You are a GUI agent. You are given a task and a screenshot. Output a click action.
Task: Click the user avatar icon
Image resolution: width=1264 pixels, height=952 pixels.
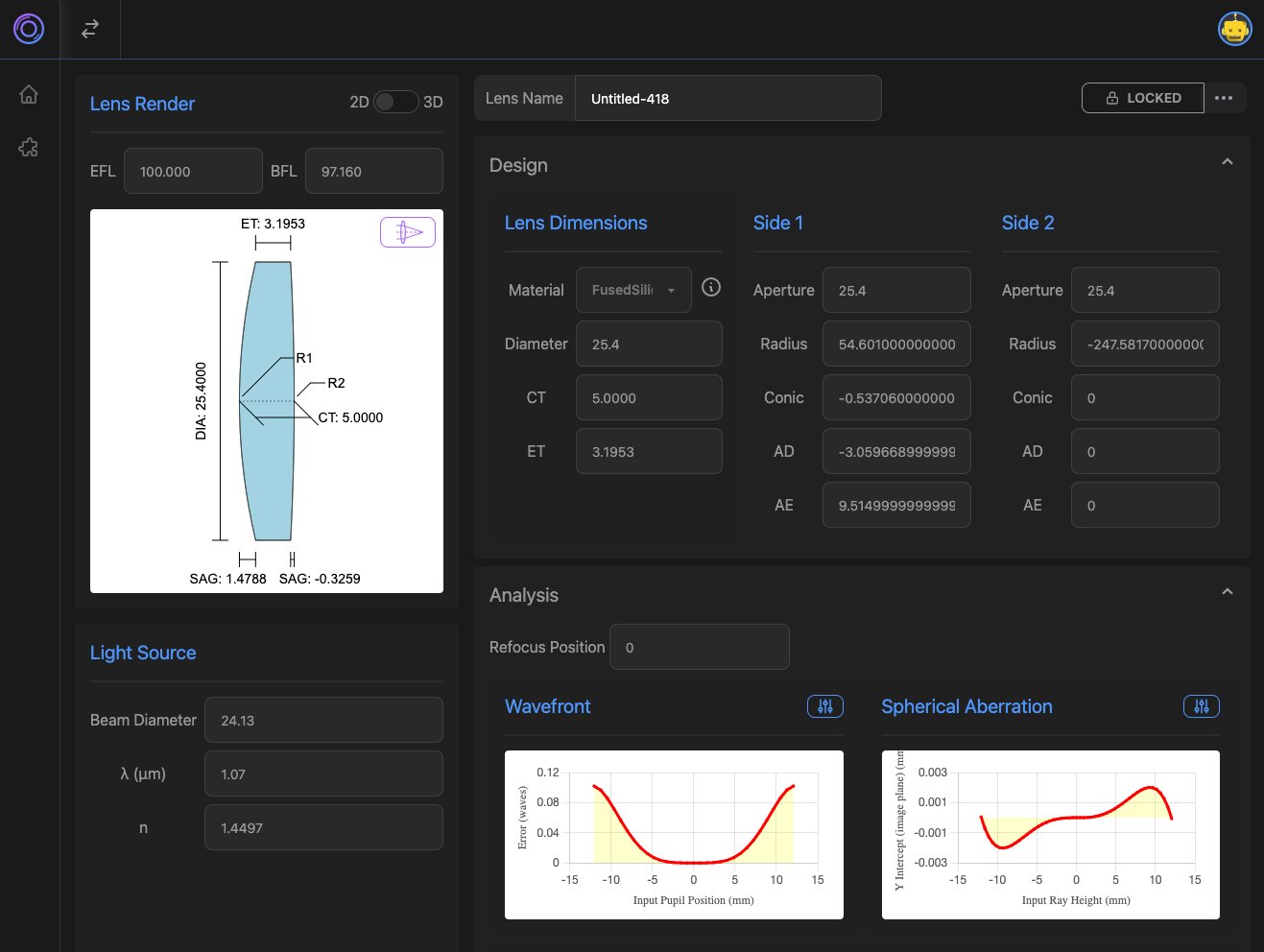pyautogui.click(x=1234, y=29)
